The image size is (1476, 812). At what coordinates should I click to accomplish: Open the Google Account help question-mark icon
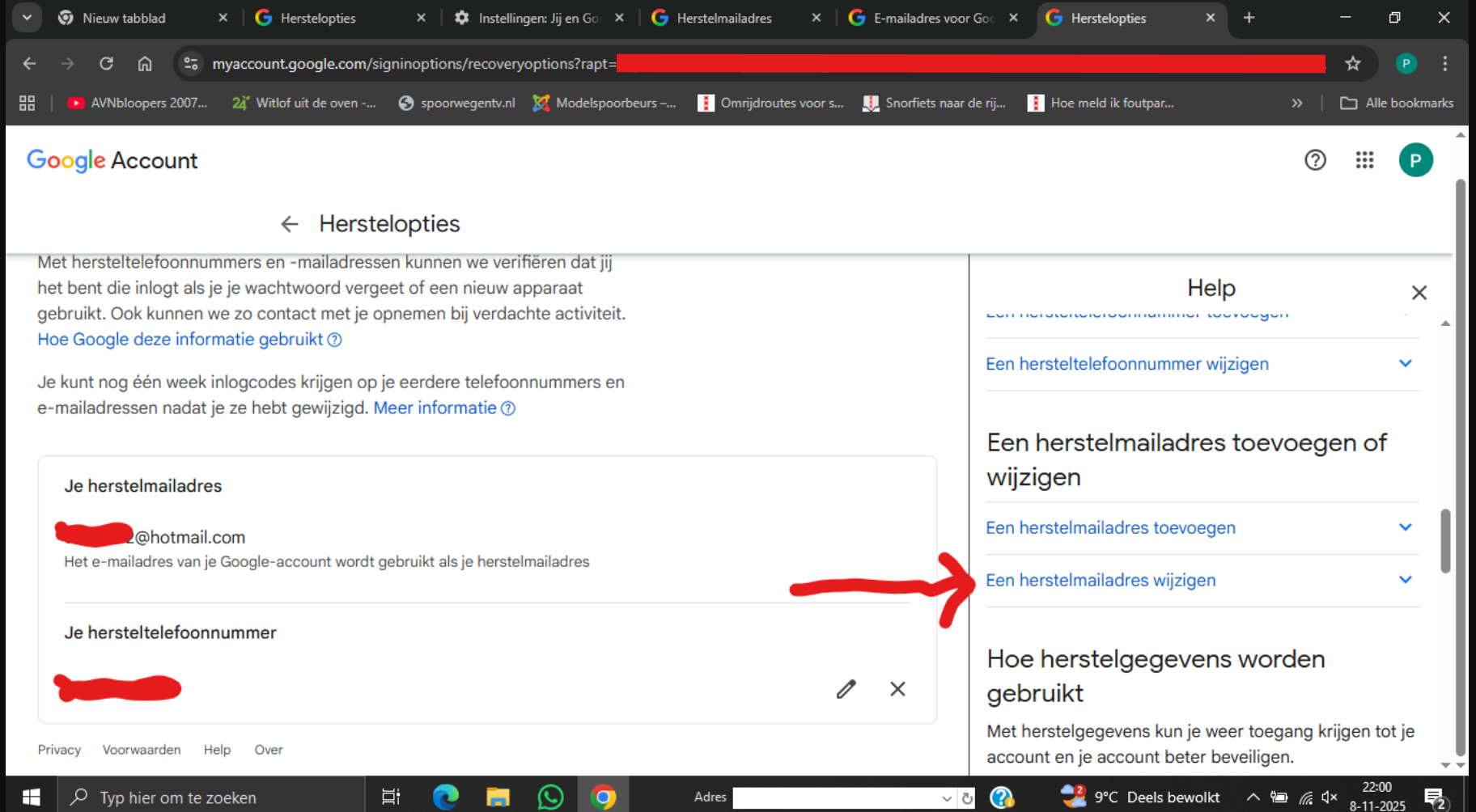(x=1316, y=160)
